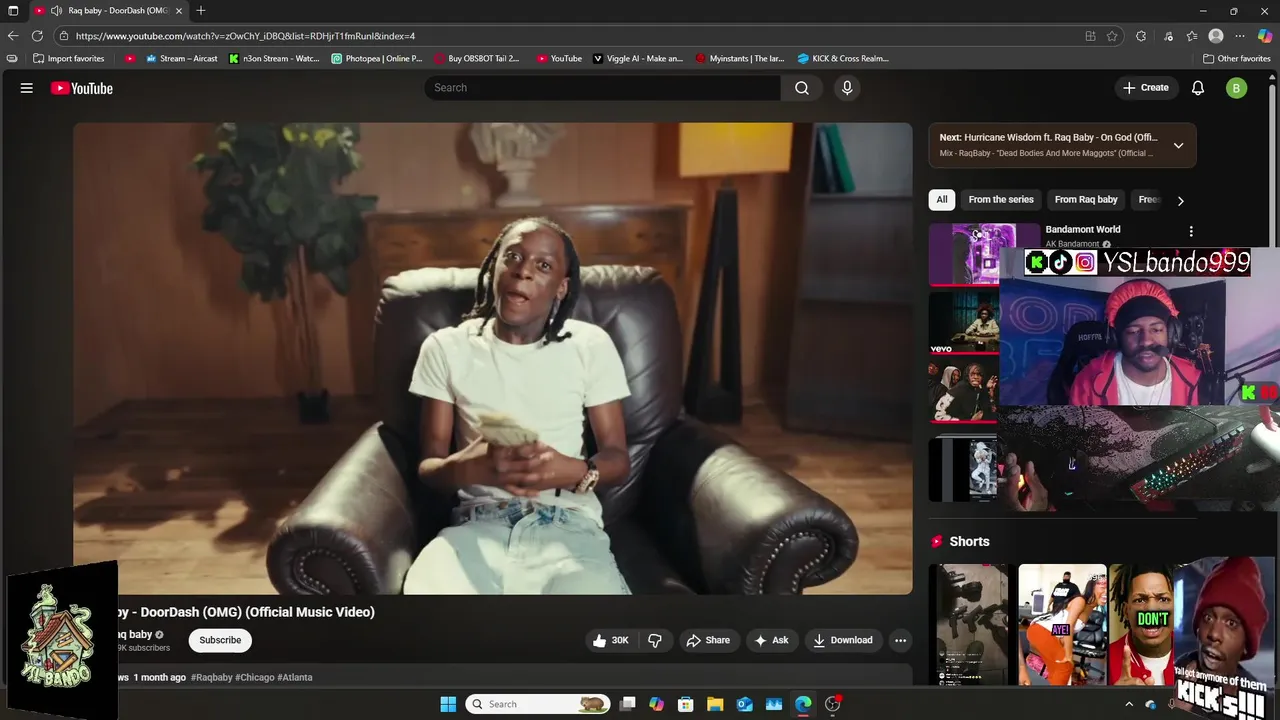Open KICK & Cross Realm bookmark
This screenshot has width=1280, height=720.
pyautogui.click(x=843, y=58)
